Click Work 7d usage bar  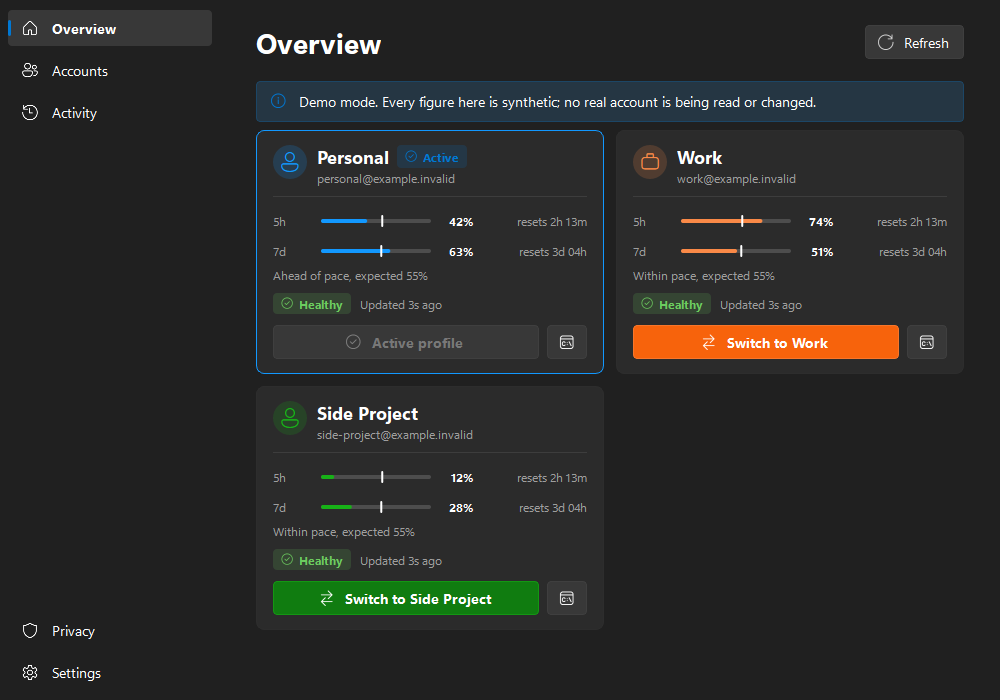(x=735, y=251)
